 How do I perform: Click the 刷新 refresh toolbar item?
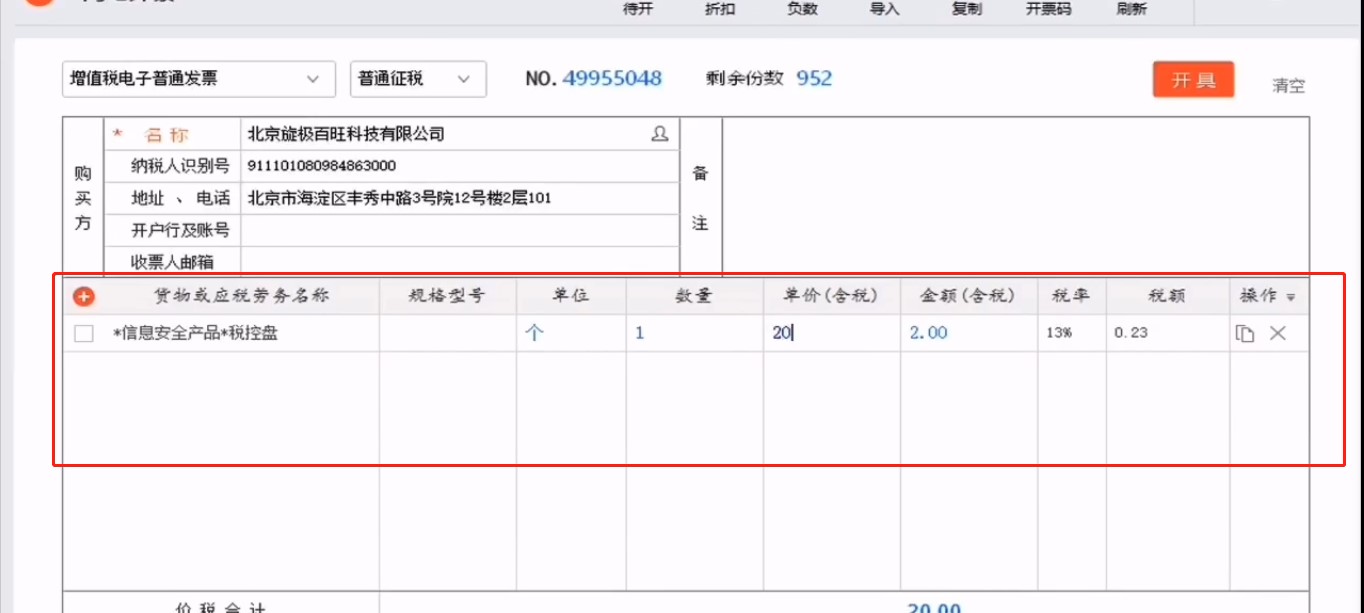(x=1131, y=10)
